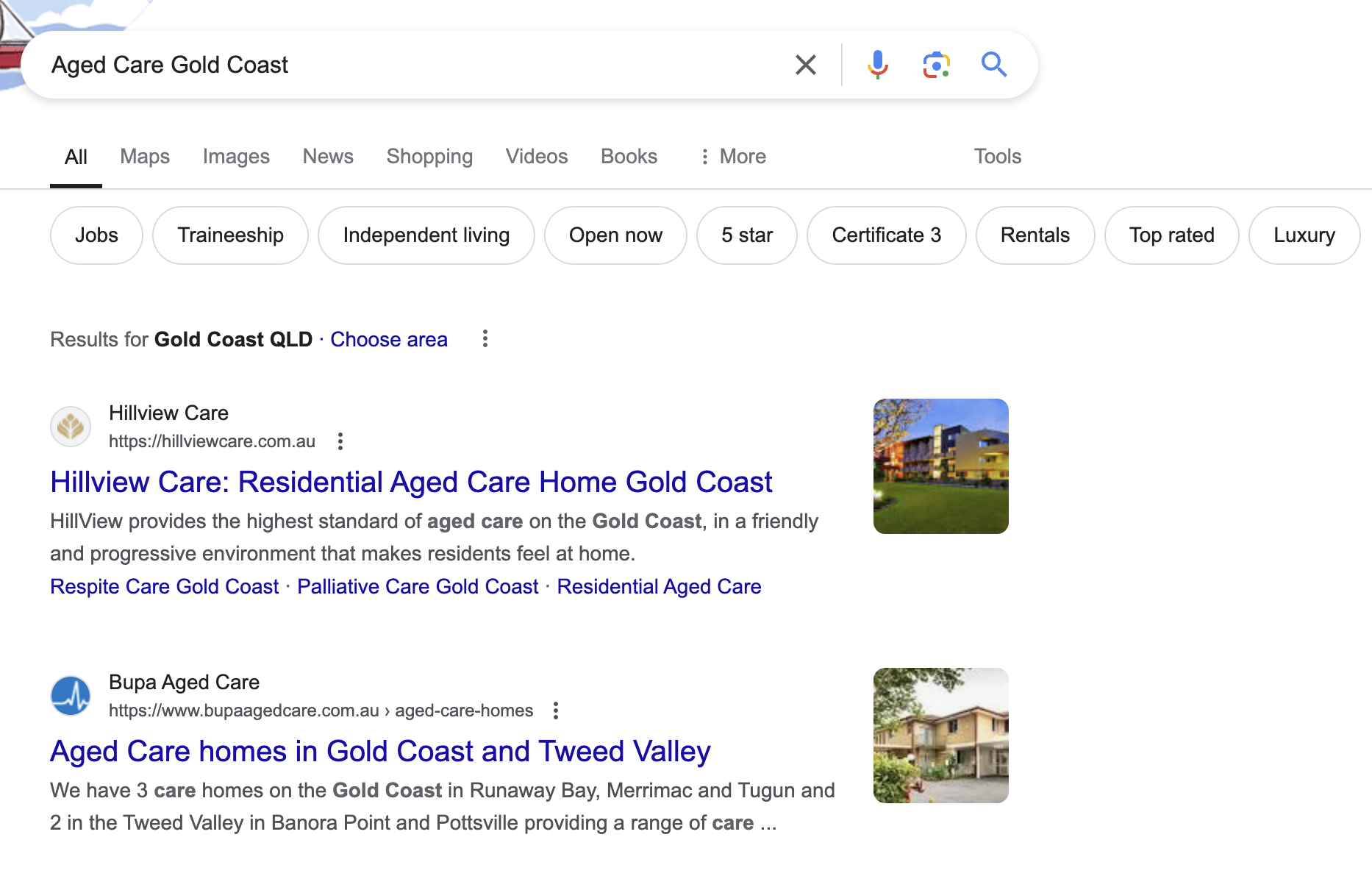The width and height of the screenshot is (1372, 890).
Task: Switch to the Images tab
Action: click(236, 157)
